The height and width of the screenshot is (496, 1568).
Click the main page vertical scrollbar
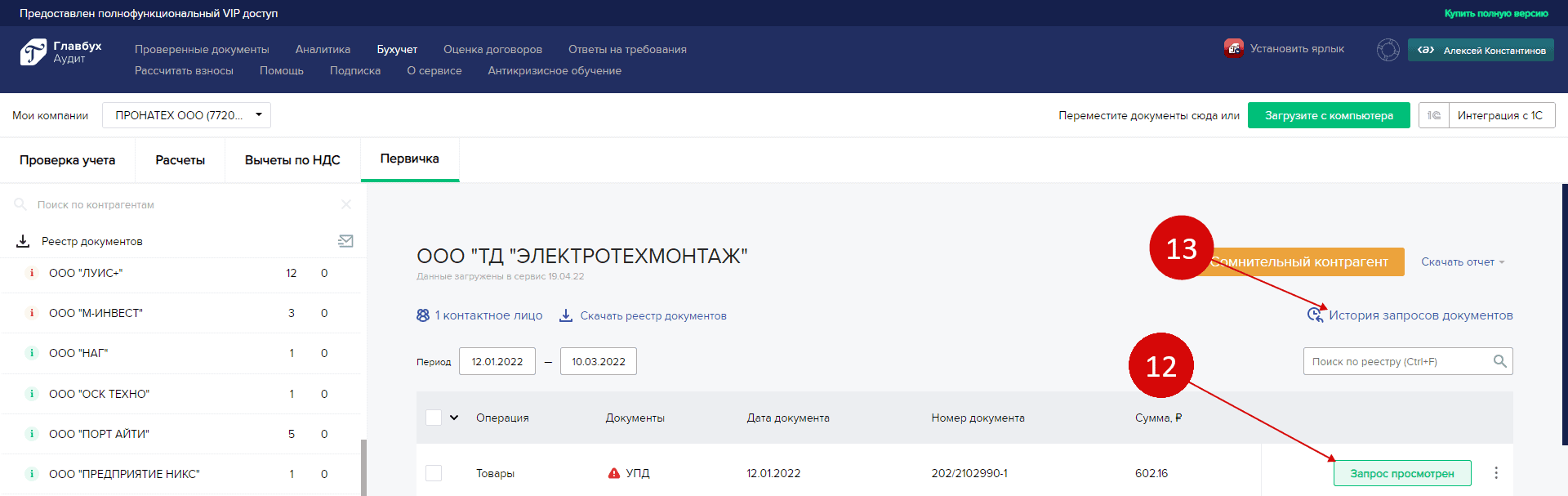(x=1565, y=315)
